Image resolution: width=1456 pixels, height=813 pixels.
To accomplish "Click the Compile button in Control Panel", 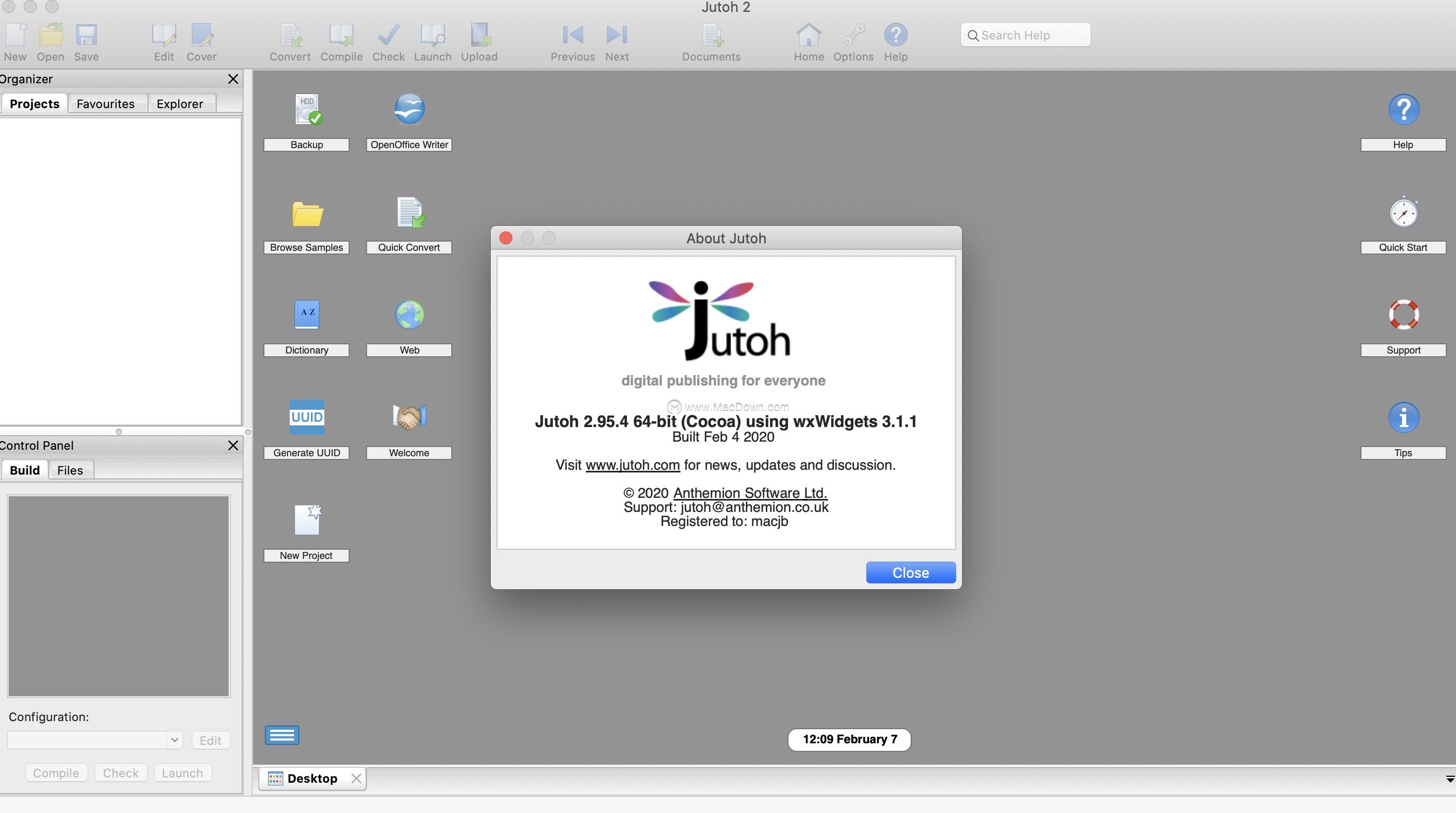I will click(x=56, y=773).
